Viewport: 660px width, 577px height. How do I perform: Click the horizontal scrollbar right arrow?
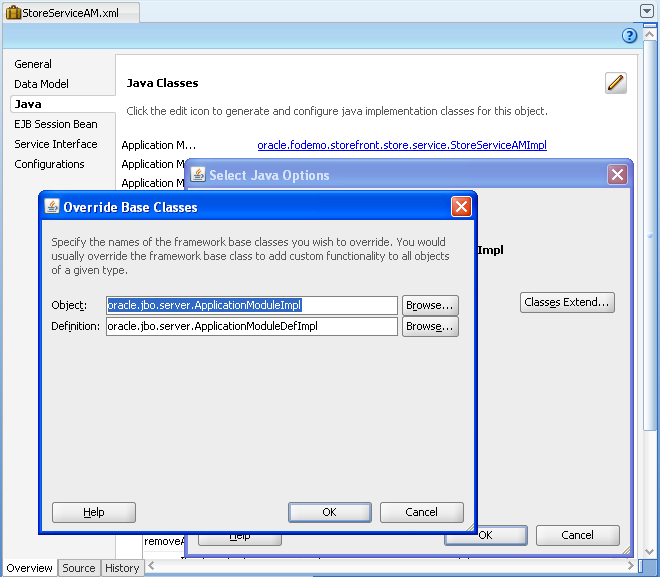(x=630, y=566)
